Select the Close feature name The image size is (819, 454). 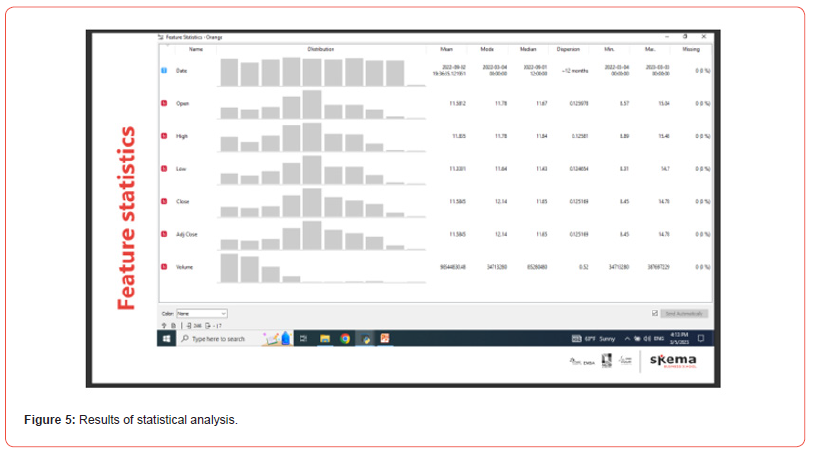pos(182,201)
